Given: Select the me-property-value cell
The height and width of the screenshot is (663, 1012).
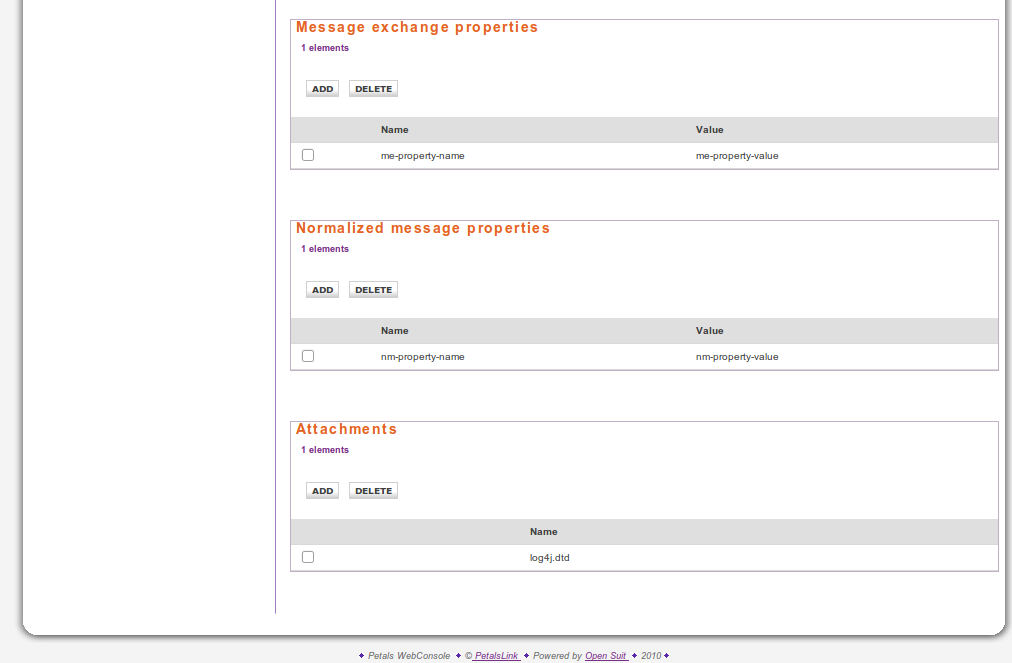Looking at the screenshot, I should pyautogui.click(x=737, y=156).
